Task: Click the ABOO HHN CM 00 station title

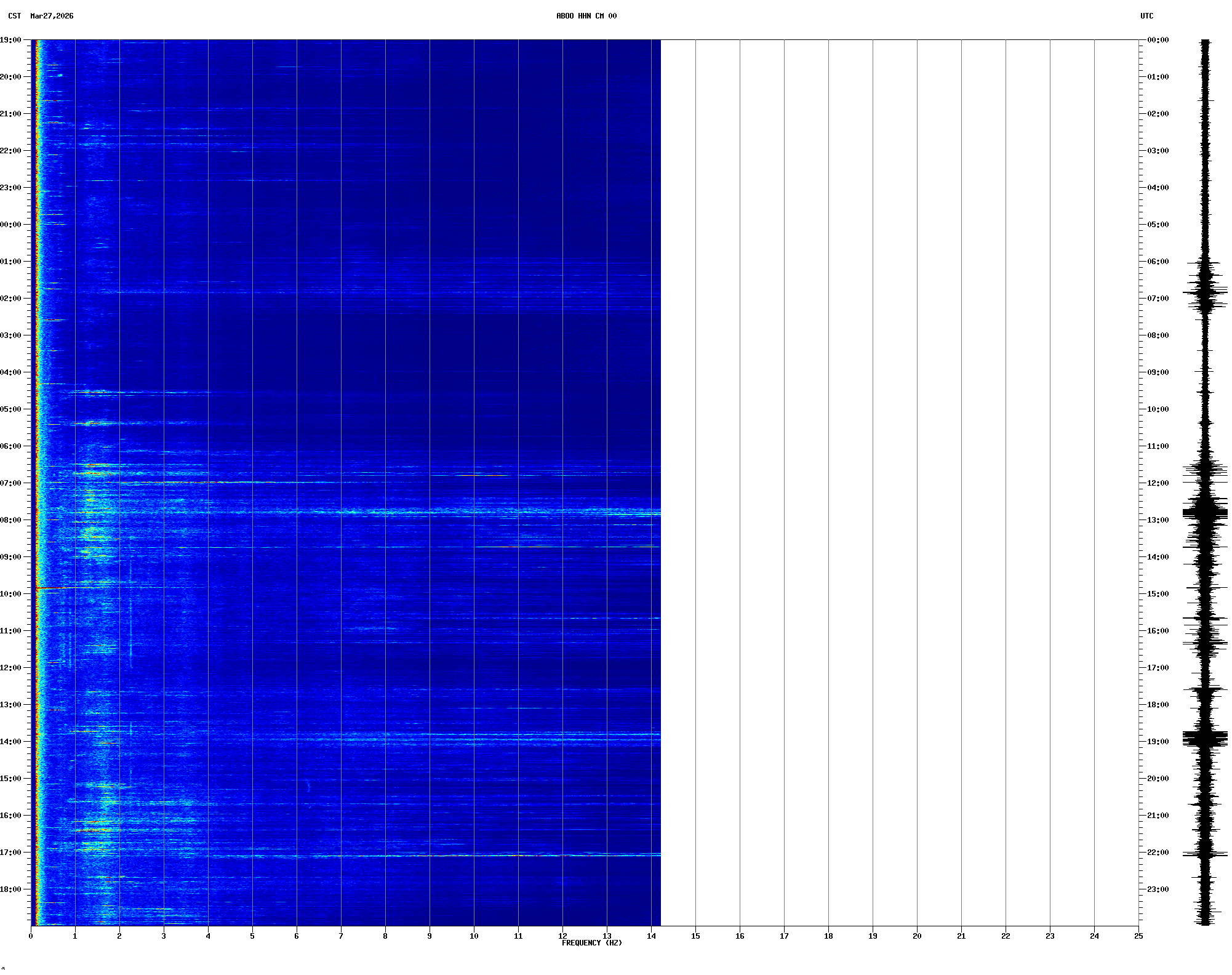Action: [586, 16]
